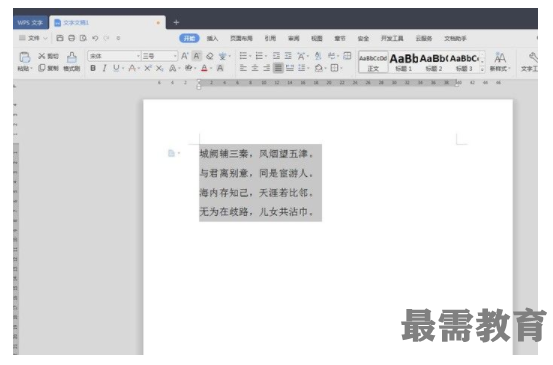Screen dimensions: 553x365
Task: Click the numbered list icon
Action: point(259,56)
